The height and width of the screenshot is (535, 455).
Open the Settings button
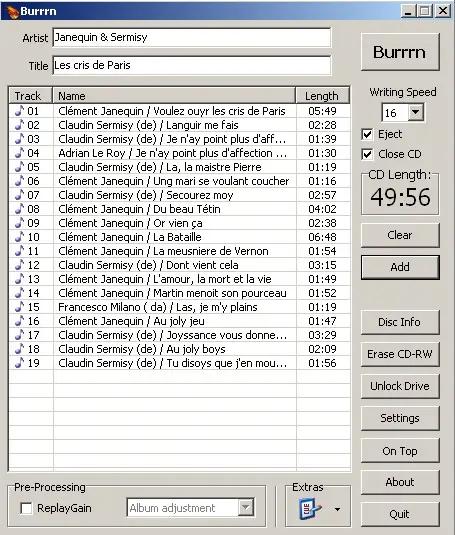(400, 418)
